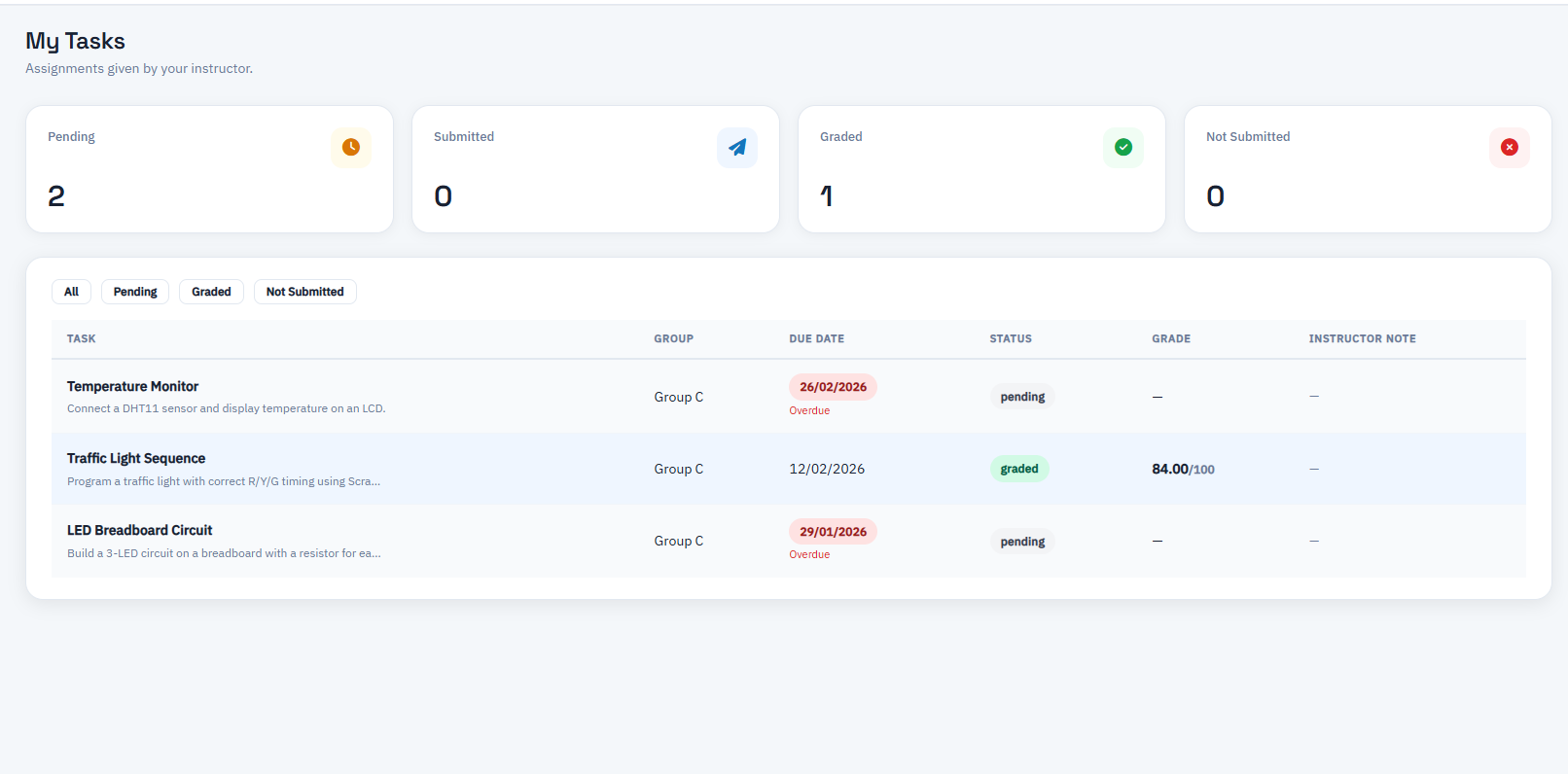The image size is (1568, 774).
Task: Click the Not Submitted count of 0
Action: point(1215,196)
